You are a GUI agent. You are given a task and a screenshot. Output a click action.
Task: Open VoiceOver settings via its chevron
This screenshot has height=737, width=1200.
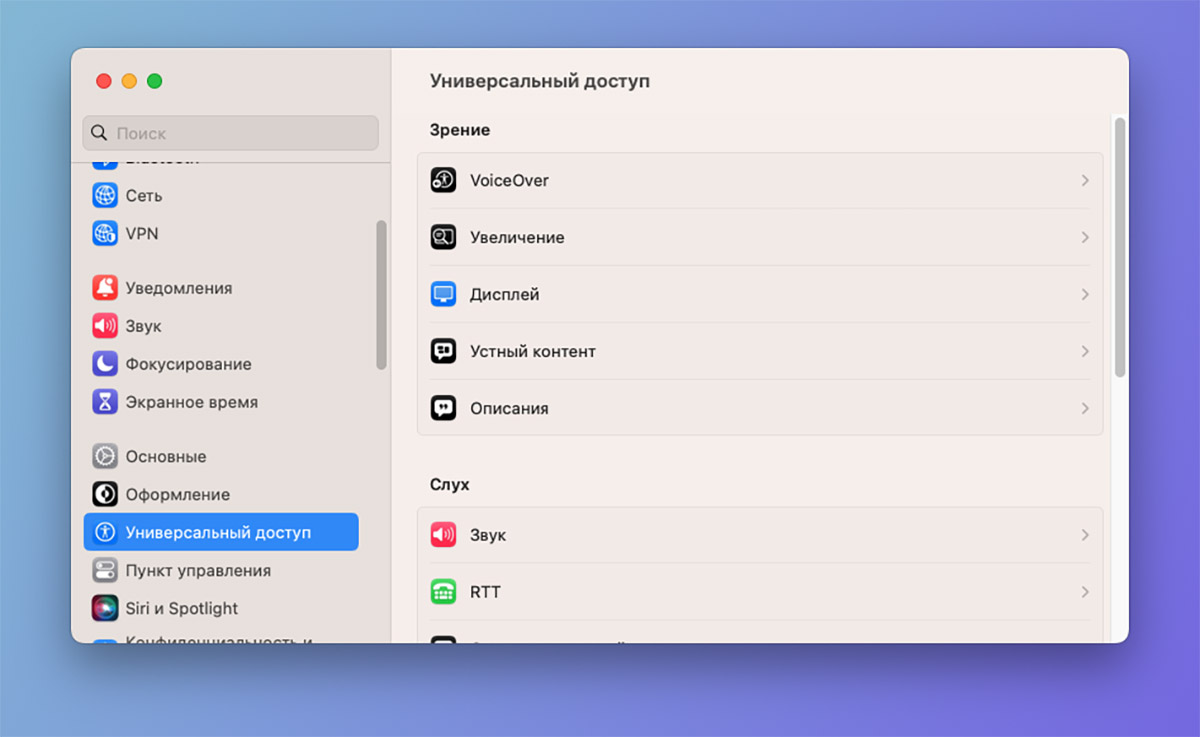(1085, 180)
